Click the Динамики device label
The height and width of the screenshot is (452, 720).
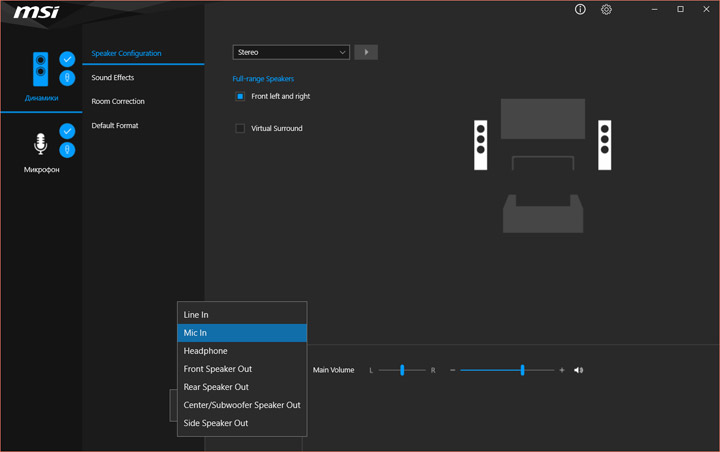coord(41,98)
